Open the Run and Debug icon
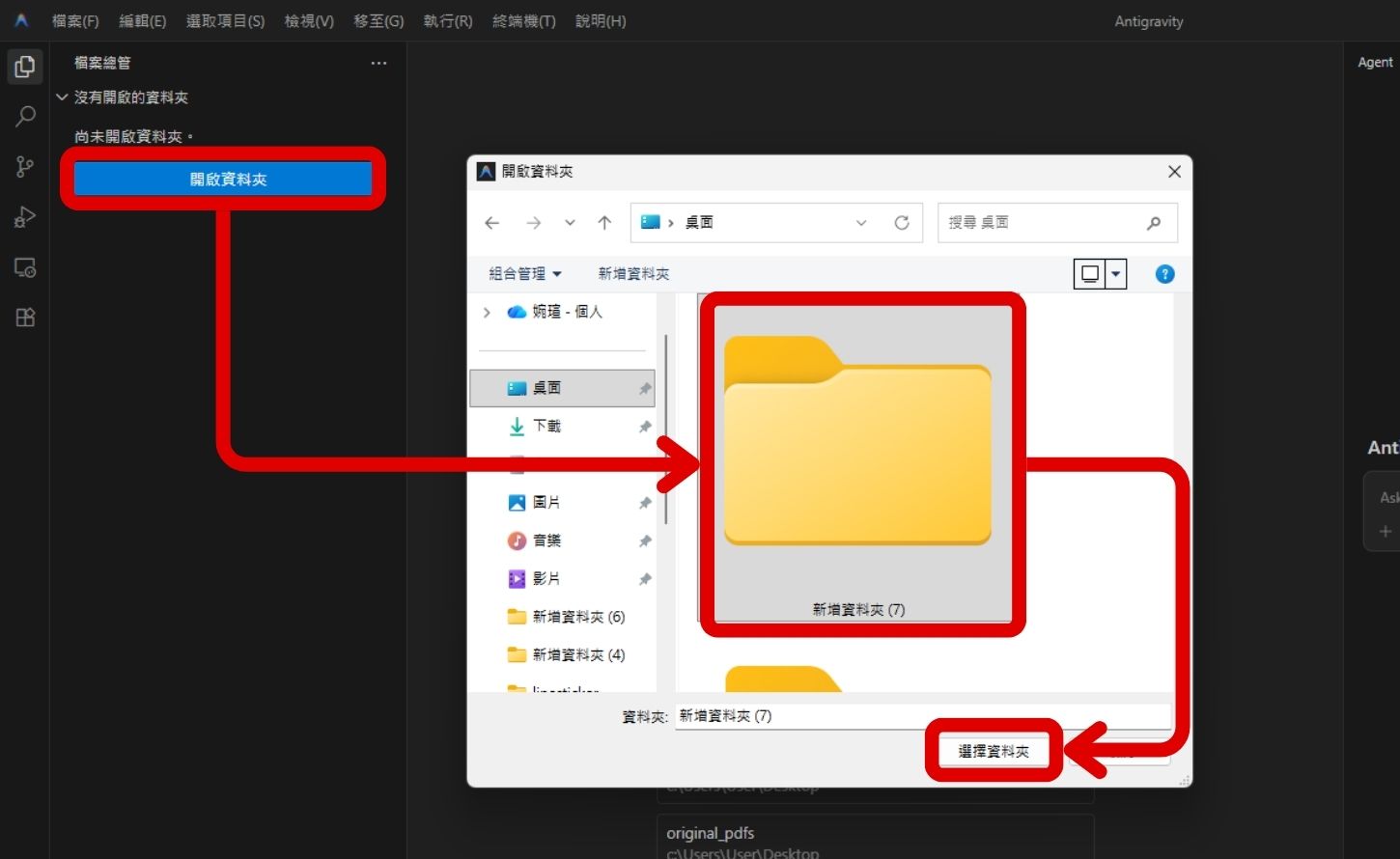This screenshot has width=1400, height=859. pos(24,216)
